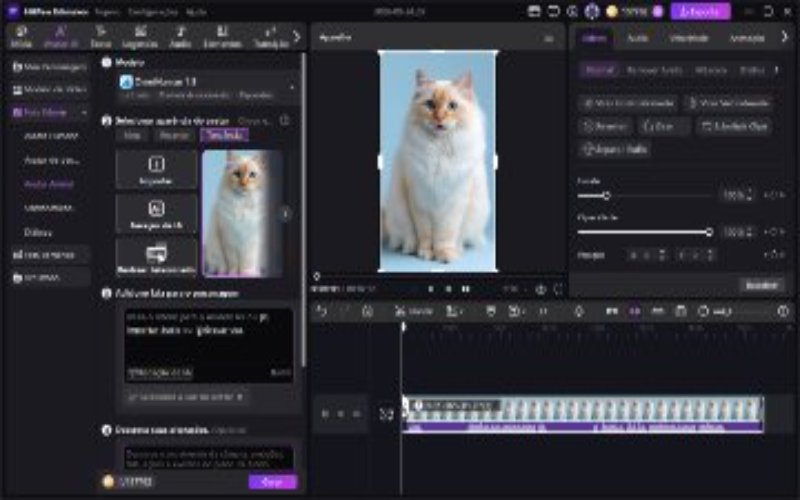Open the Áudio tab in the top toolbar
800x500 pixels.
point(180,37)
